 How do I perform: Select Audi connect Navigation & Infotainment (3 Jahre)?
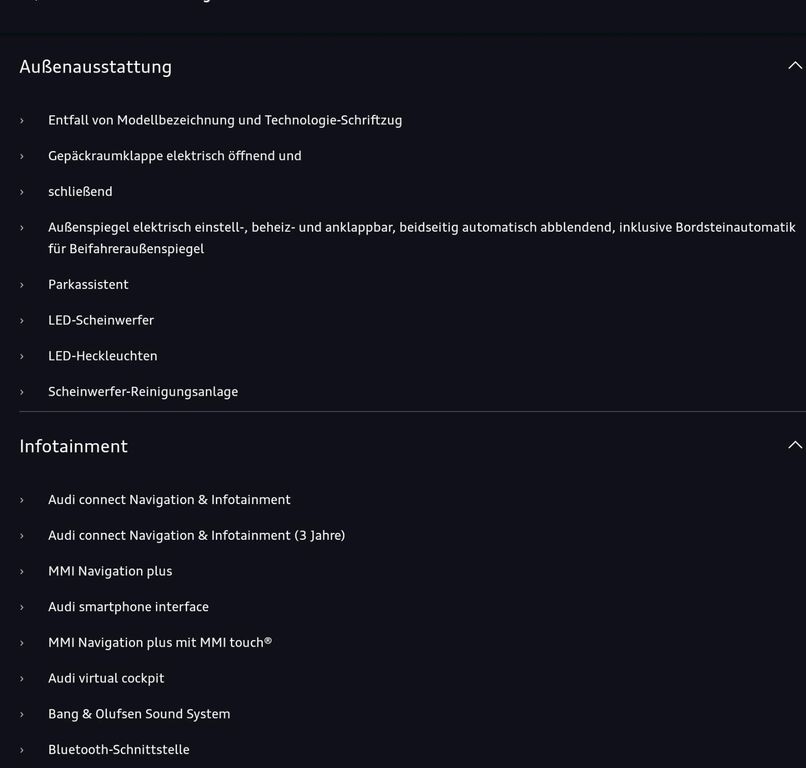point(196,536)
